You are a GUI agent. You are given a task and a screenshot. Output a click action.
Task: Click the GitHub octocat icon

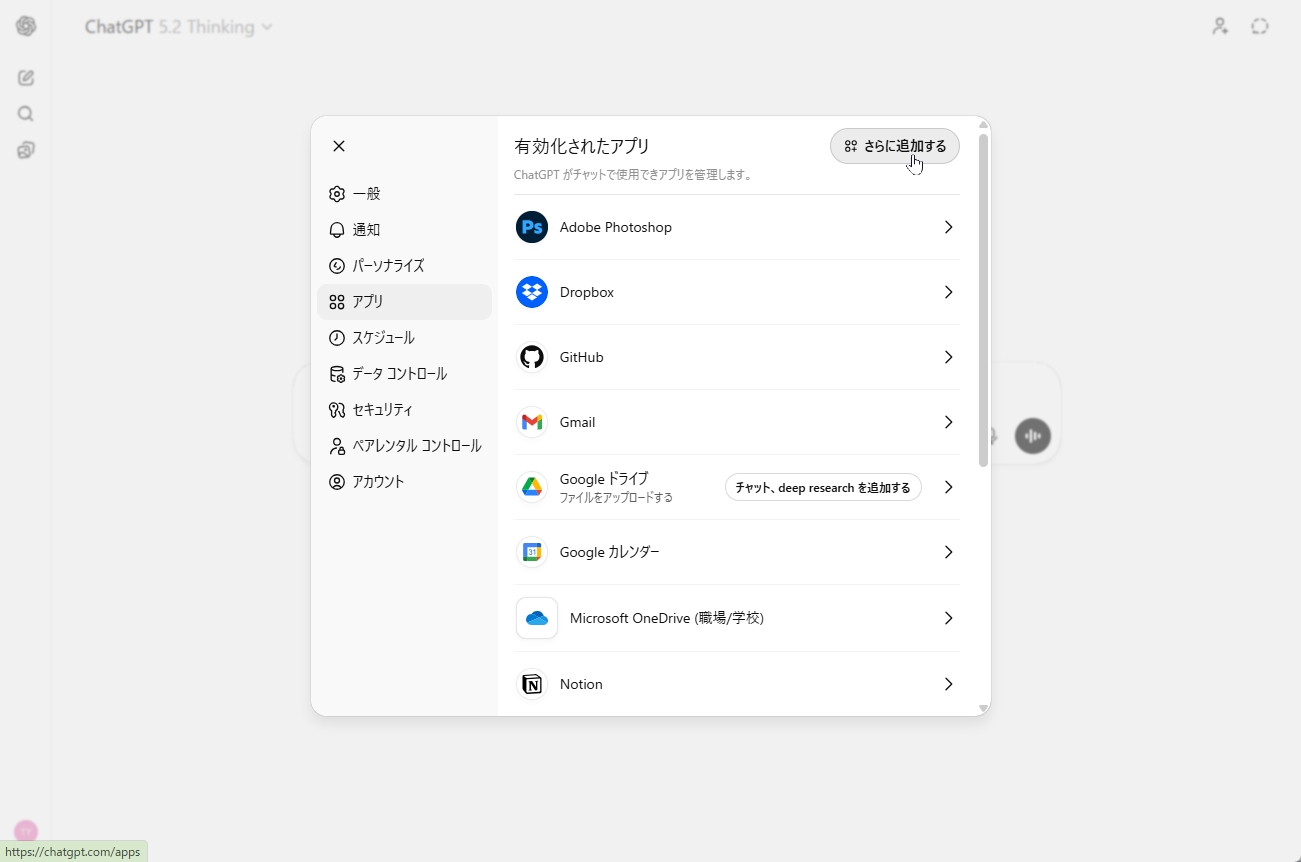coord(532,357)
